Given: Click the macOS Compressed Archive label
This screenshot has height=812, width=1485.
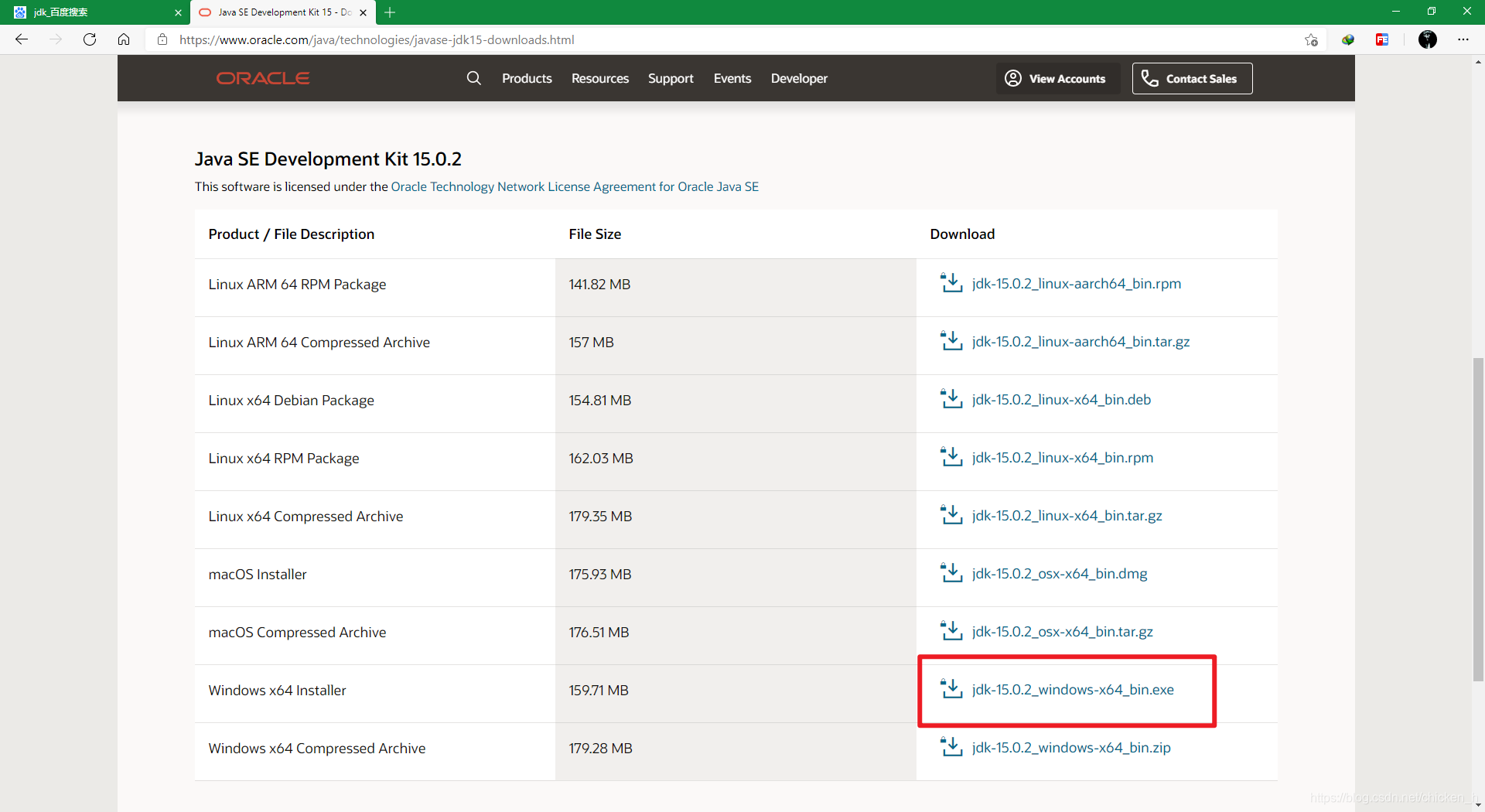Looking at the screenshot, I should [x=297, y=632].
